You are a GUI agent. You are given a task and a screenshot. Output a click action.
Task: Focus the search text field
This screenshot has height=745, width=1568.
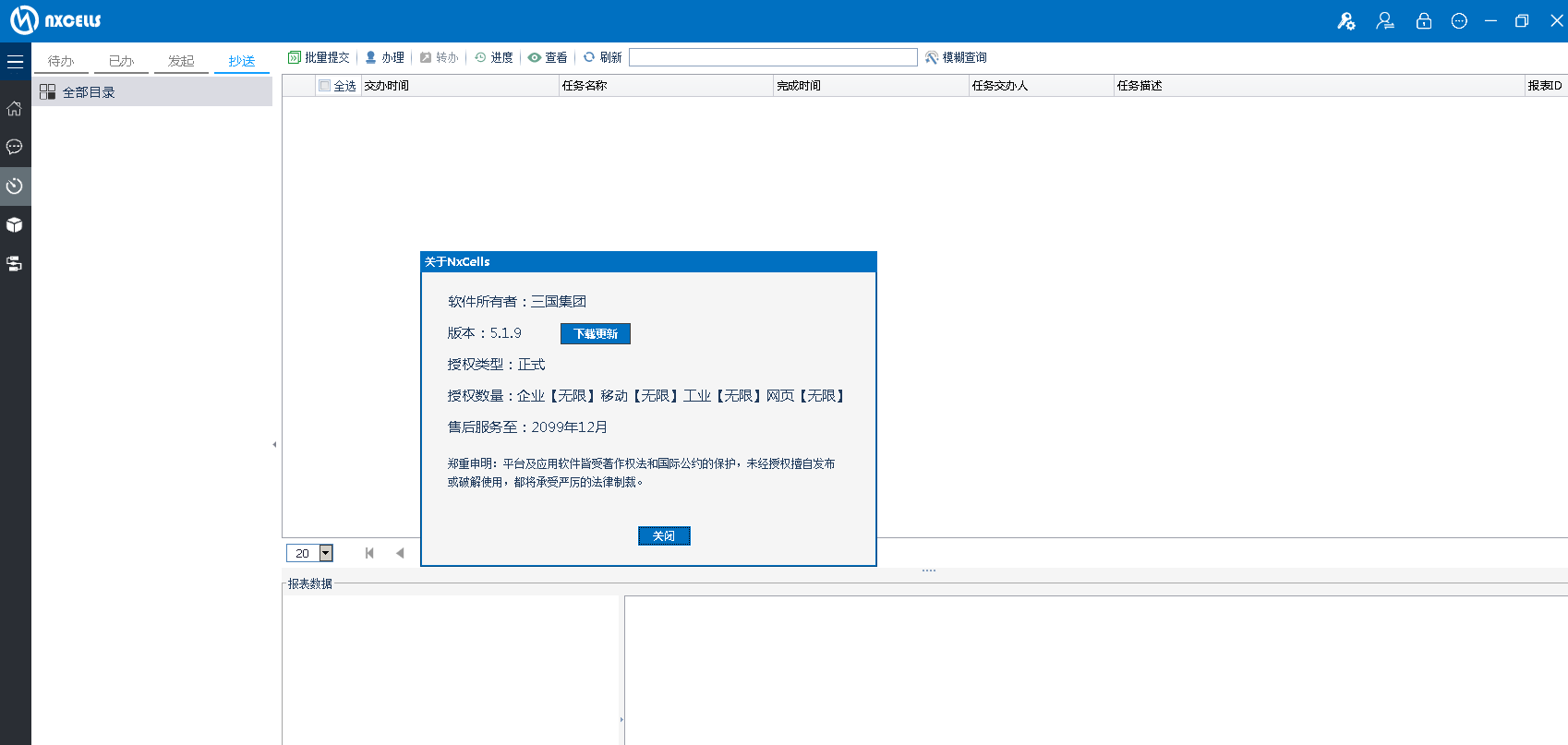(x=773, y=57)
